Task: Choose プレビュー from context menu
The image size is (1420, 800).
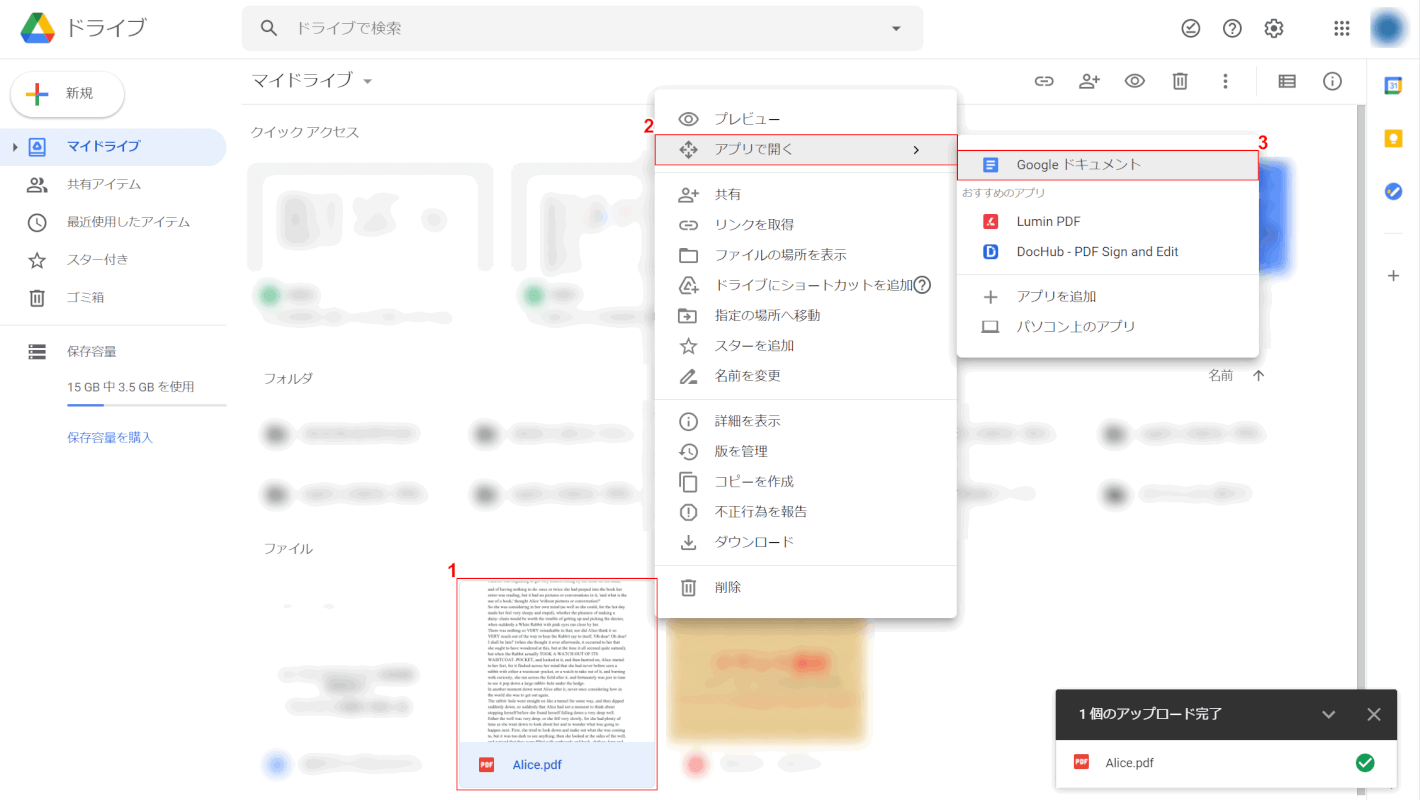Action: 806,119
